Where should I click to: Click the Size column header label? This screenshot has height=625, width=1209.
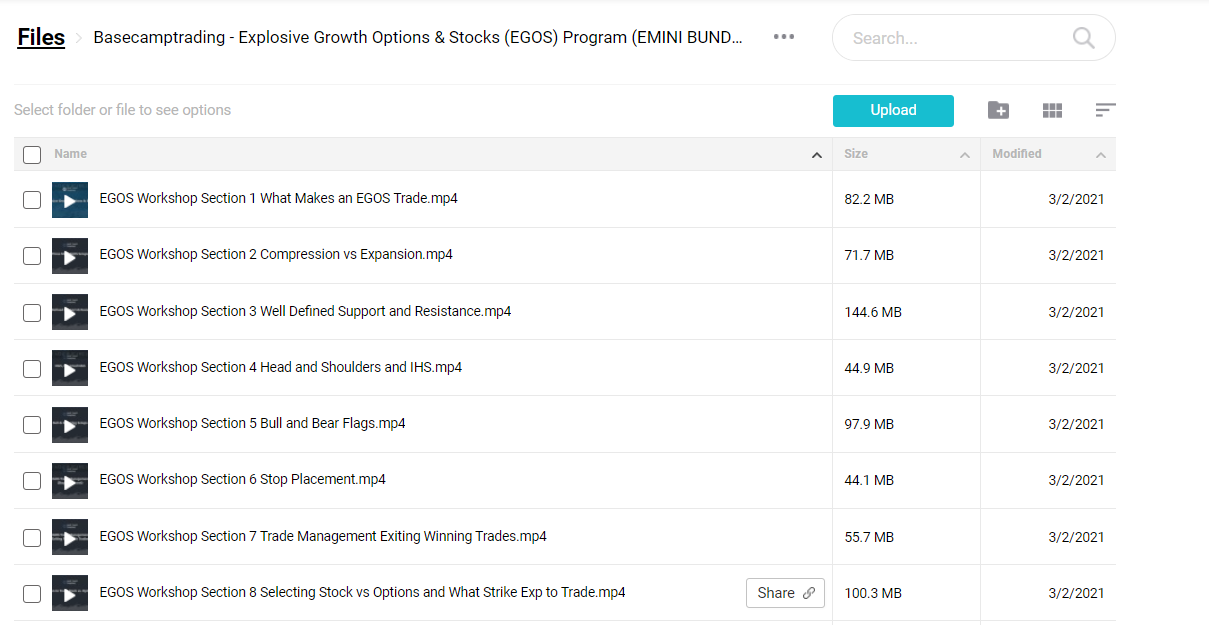point(856,154)
